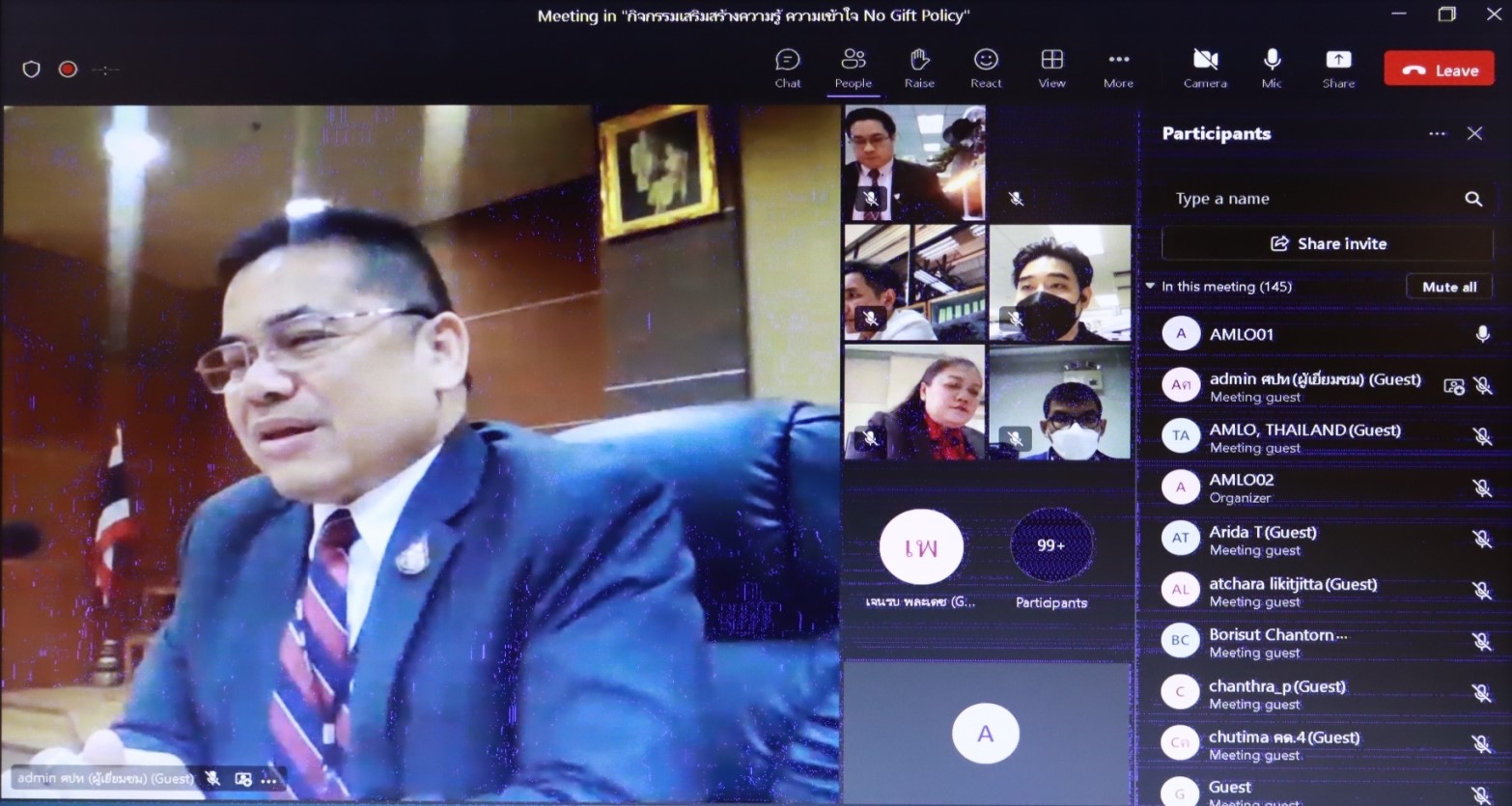Image resolution: width=1512 pixels, height=806 pixels.
Task: Leave the meeting
Action: coord(1439,69)
